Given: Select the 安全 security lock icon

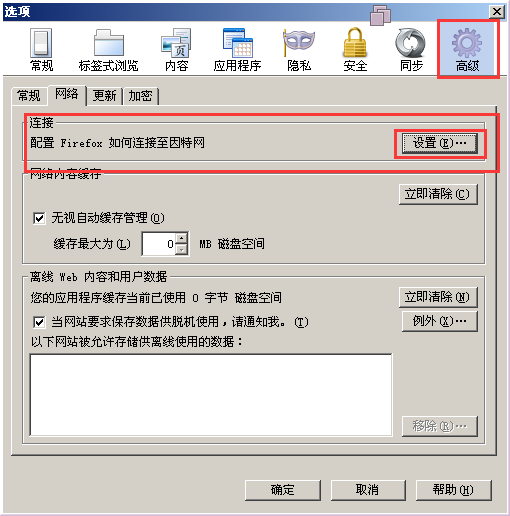Looking at the screenshot, I should [355, 50].
